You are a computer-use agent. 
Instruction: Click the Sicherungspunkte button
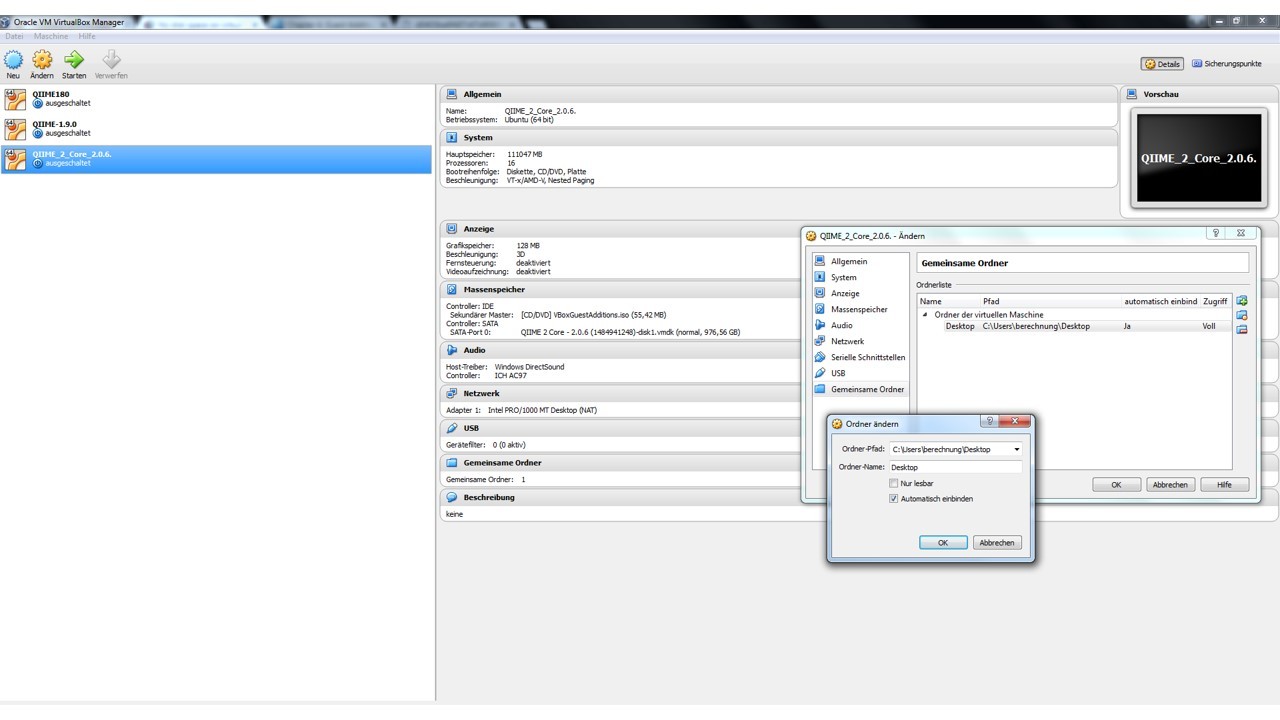(x=1227, y=64)
